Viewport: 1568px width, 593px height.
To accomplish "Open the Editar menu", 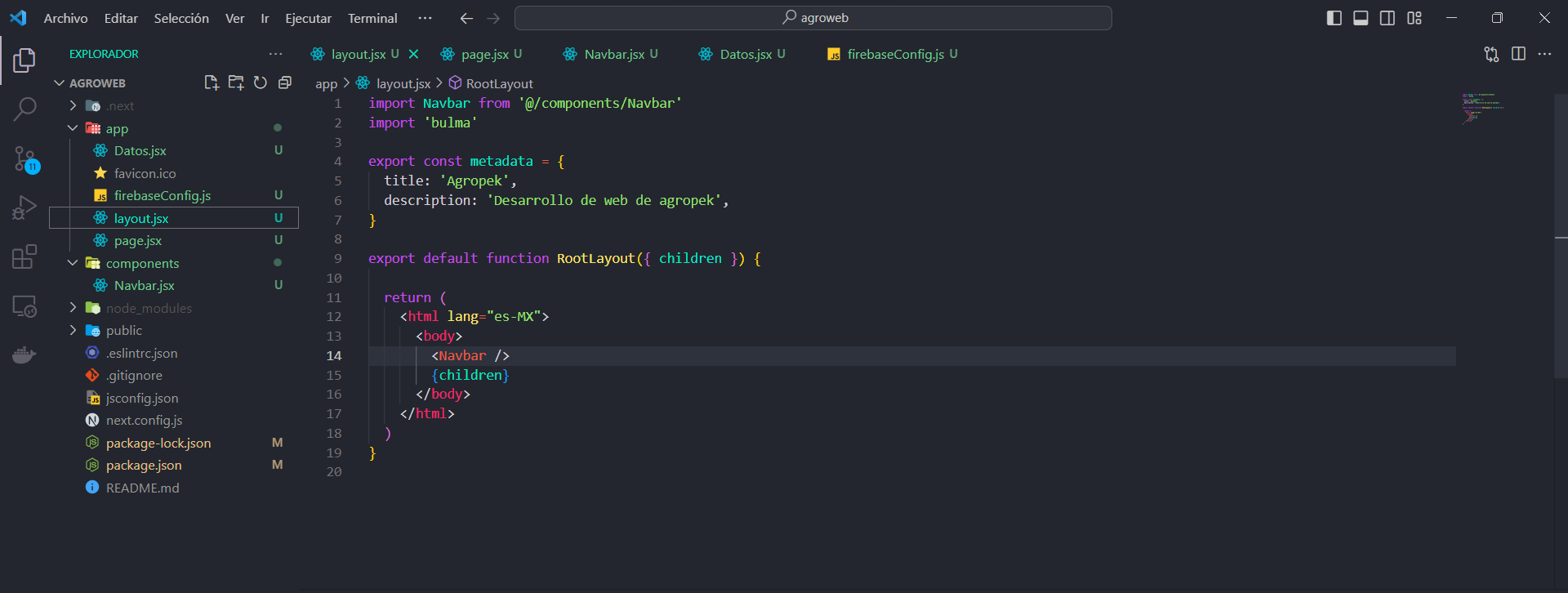I will coord(121,18).
